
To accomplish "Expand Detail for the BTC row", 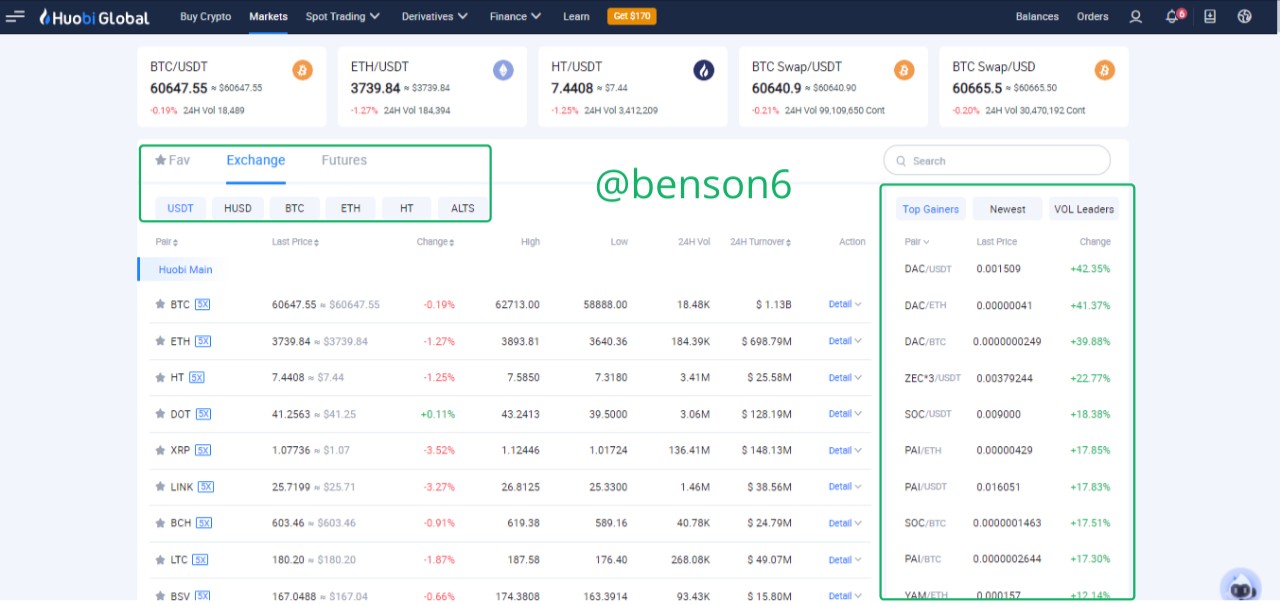I will 845,305.
